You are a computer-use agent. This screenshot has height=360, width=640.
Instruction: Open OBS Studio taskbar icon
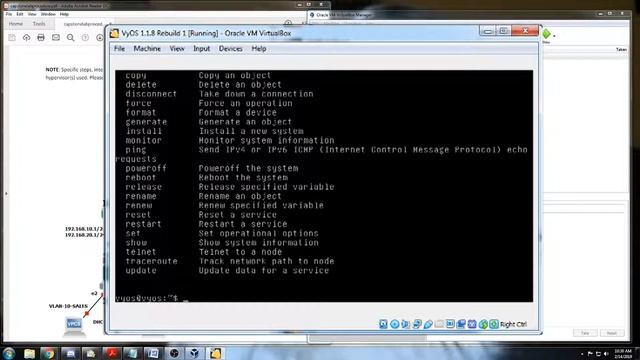[x=174, y=353]
